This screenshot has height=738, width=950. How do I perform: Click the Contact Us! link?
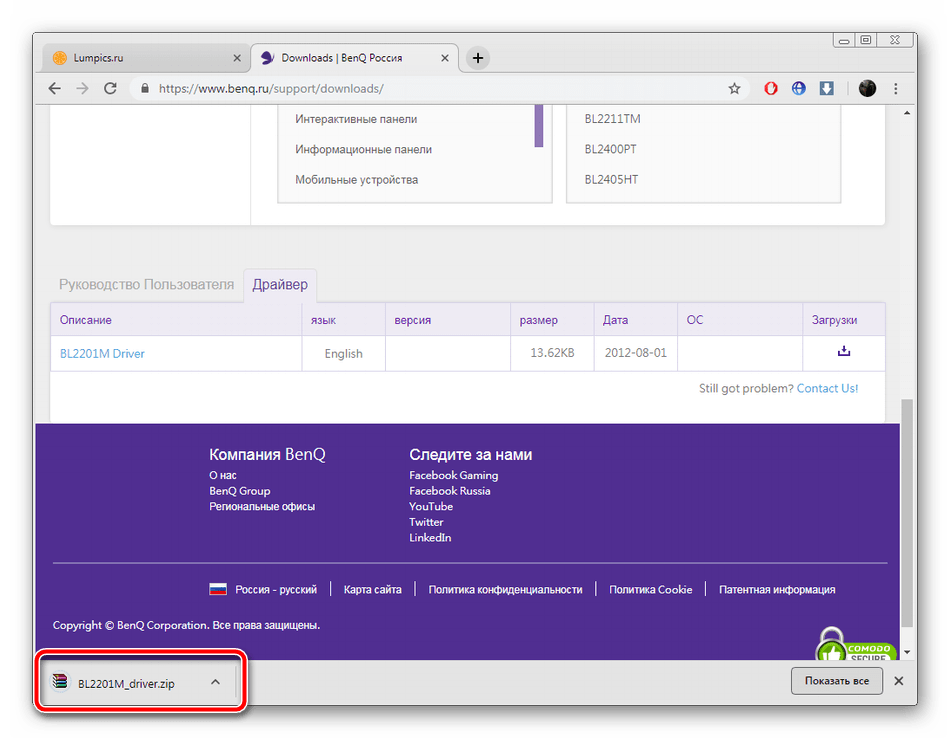click(x=827, y=388)
